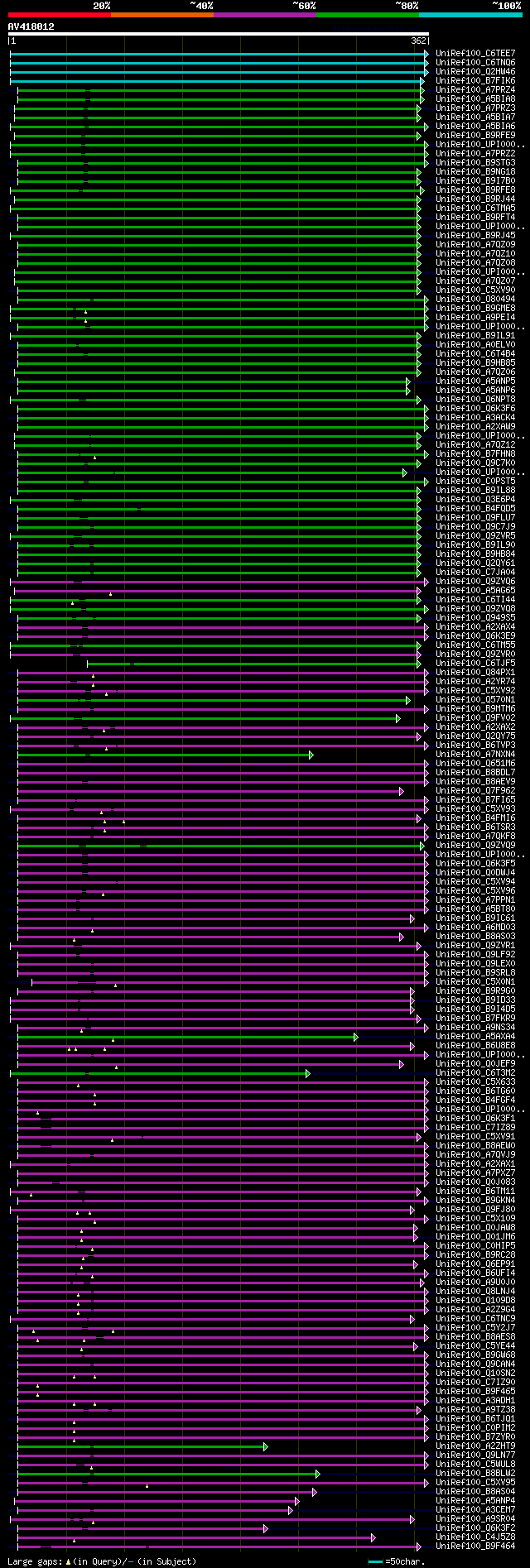Open the UniRef100_C6TI44 hit
The image size is (530, 1568).
[x=475, y=600]
